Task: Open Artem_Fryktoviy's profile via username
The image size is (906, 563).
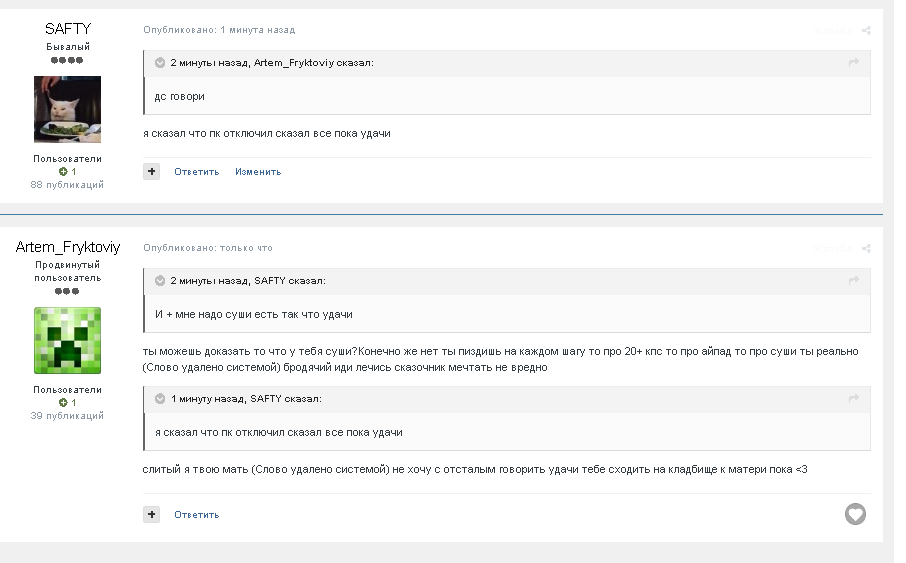Action: (x=68, y=247)
